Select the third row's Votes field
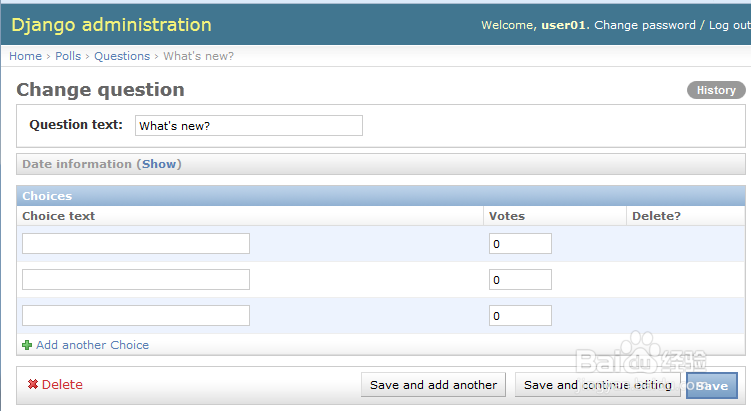The width and height of the screenshot is (751, 411). click(x=520, y=316)
